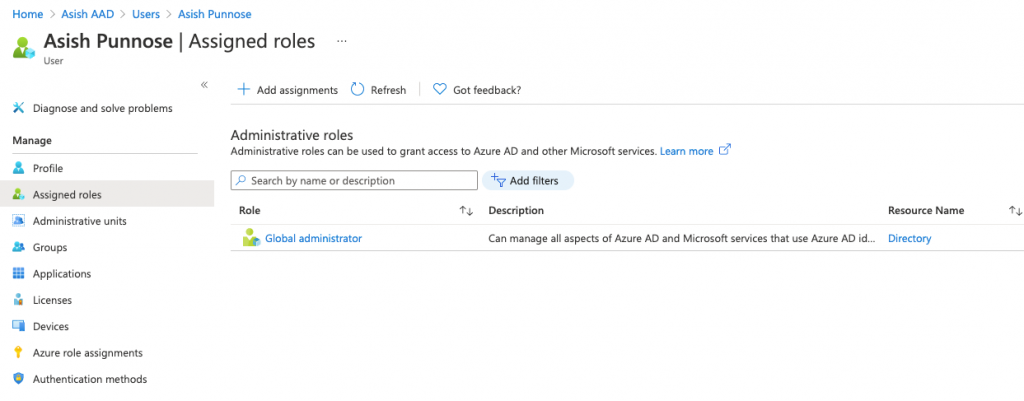Click the filter funnel icon

pyautogui.click(x=498, y=180)
